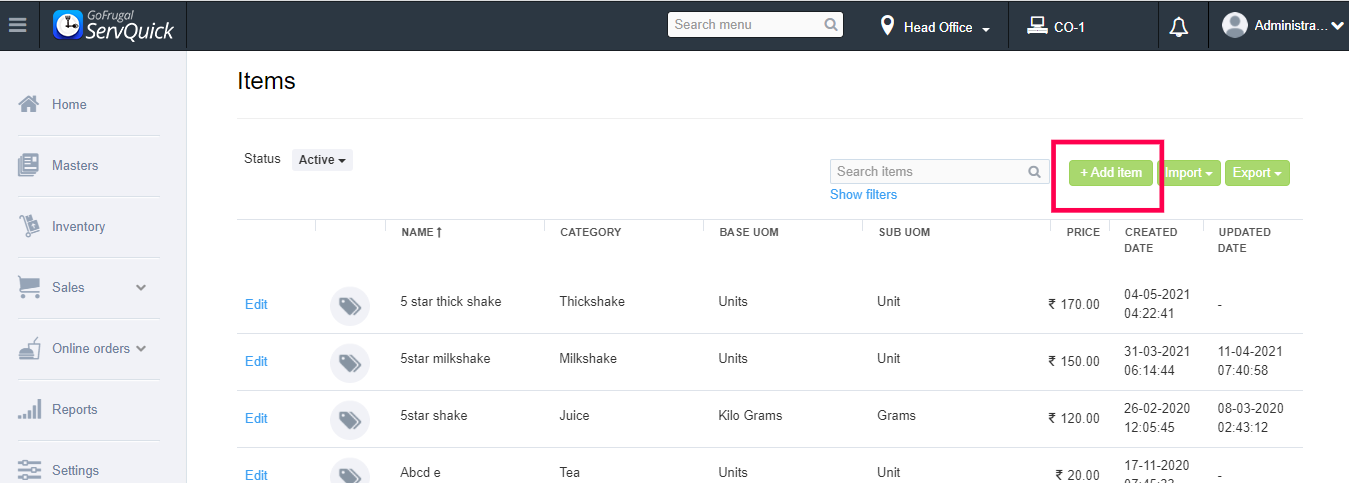The width and height of the screenshot is (1349, 483).
Task: Expand the Head Office location dropdown
Action: click(x=937, y=27)
